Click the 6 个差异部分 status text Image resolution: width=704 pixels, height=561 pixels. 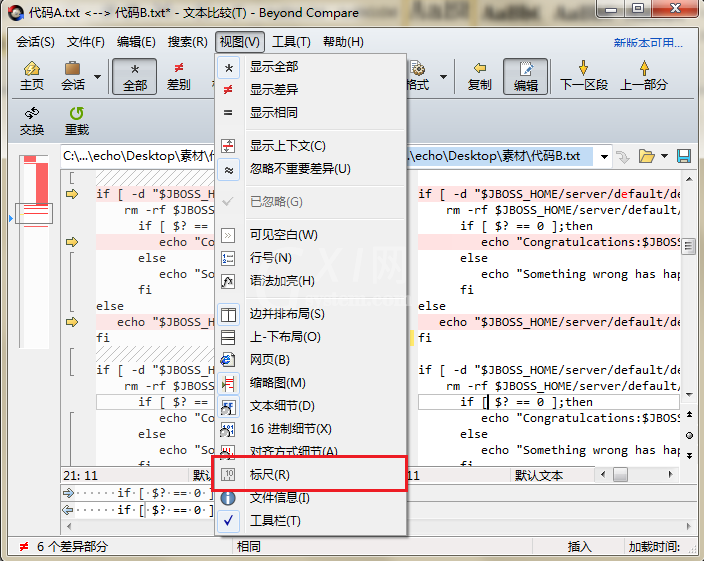click(72, 547)
